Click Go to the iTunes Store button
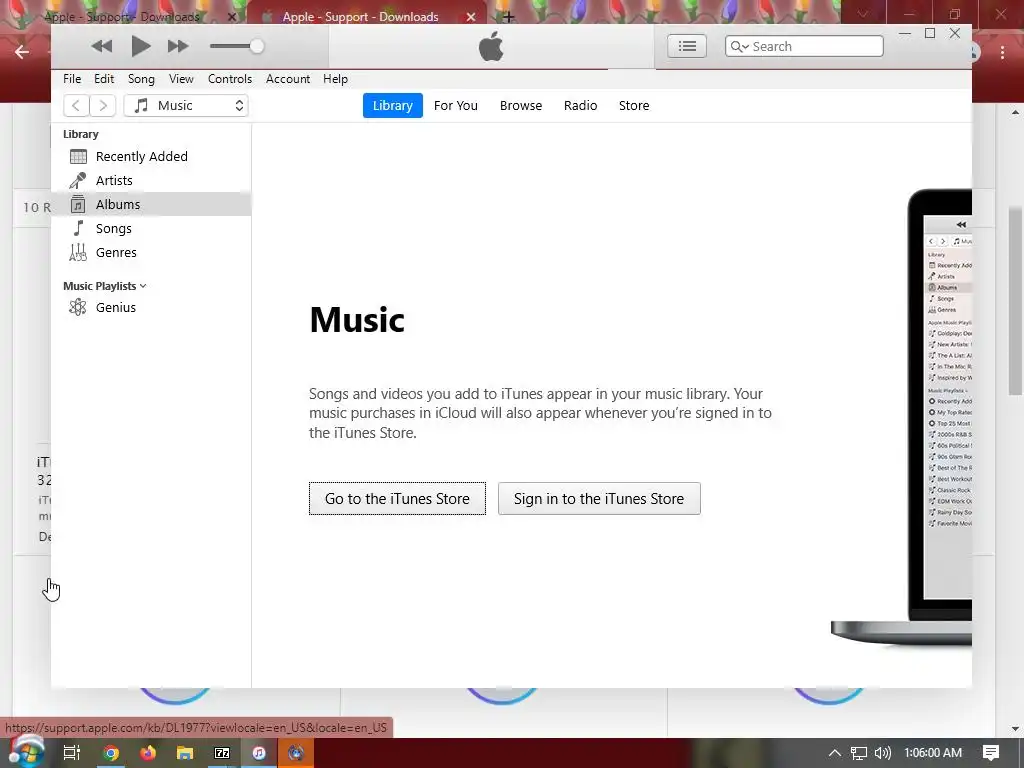This screenshot has height=768, width=1024. click(397, 499)
